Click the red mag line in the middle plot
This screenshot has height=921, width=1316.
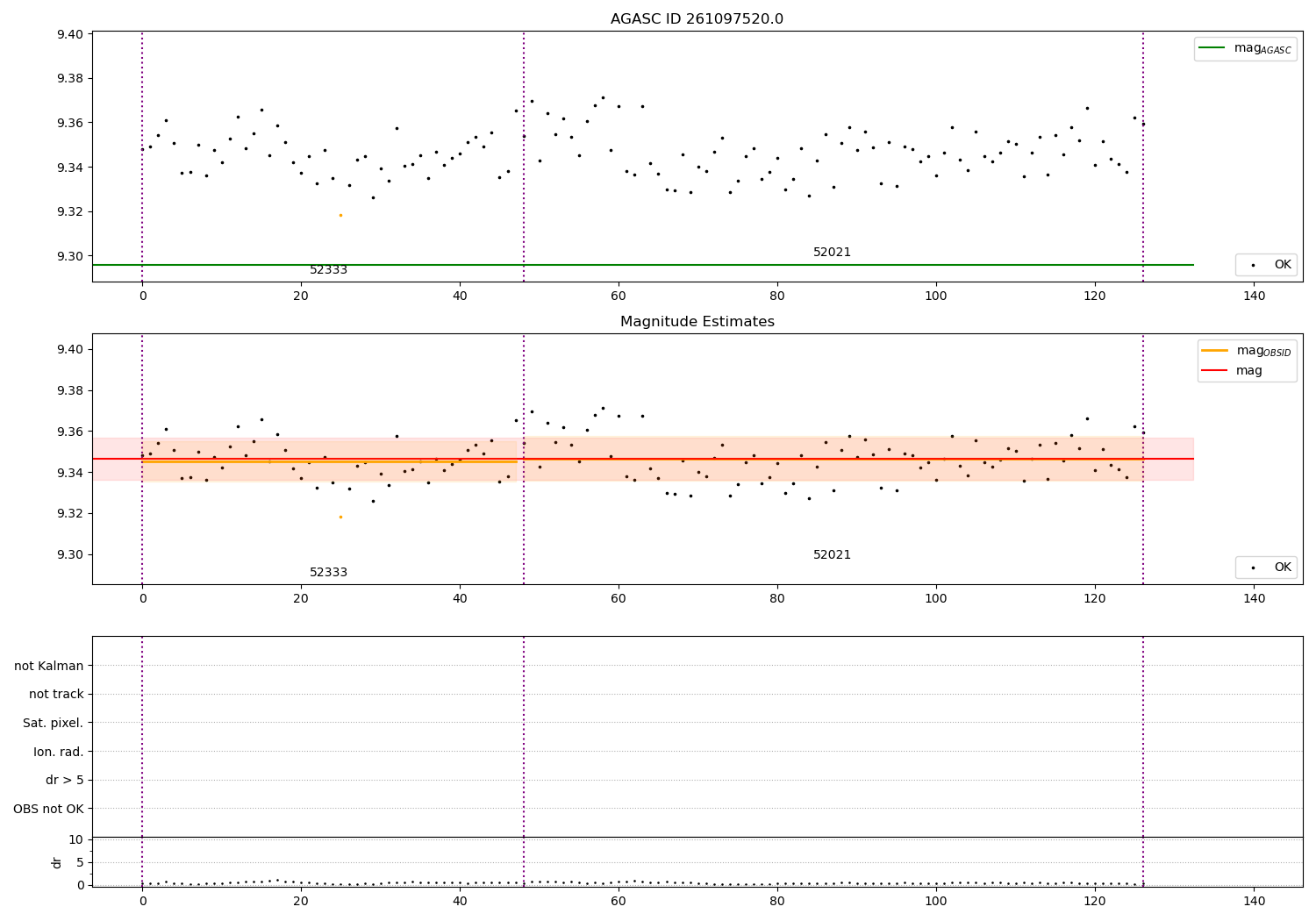tap(643, 459)
